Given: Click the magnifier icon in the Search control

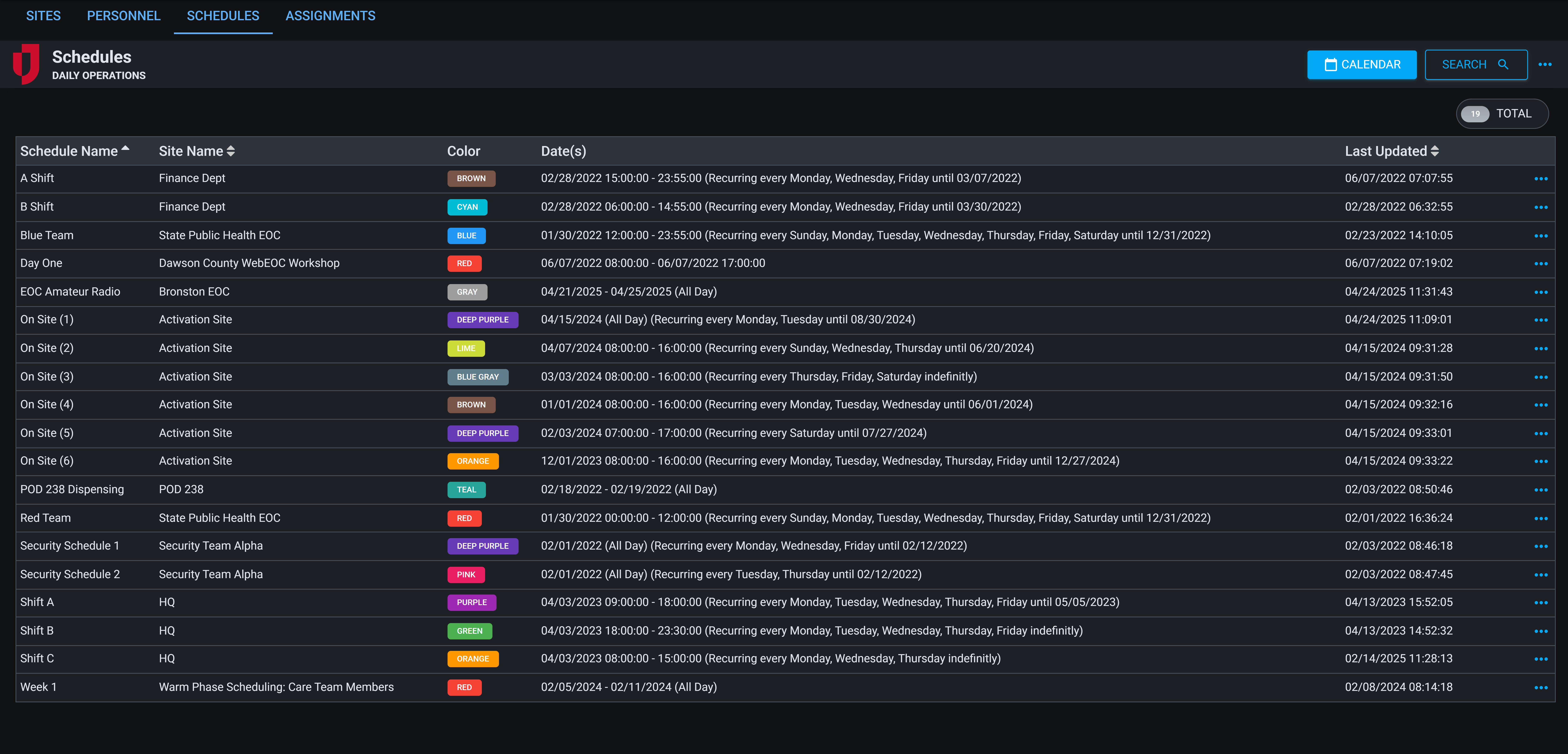Looking at the screenshot, I should 1503,64.
